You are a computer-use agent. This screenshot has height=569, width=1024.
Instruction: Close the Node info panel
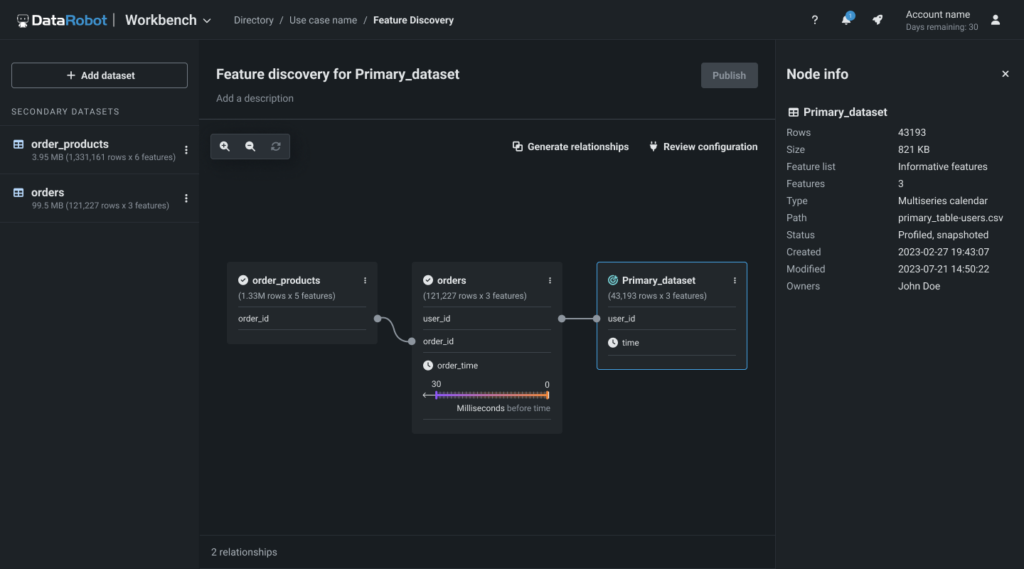1005,74
